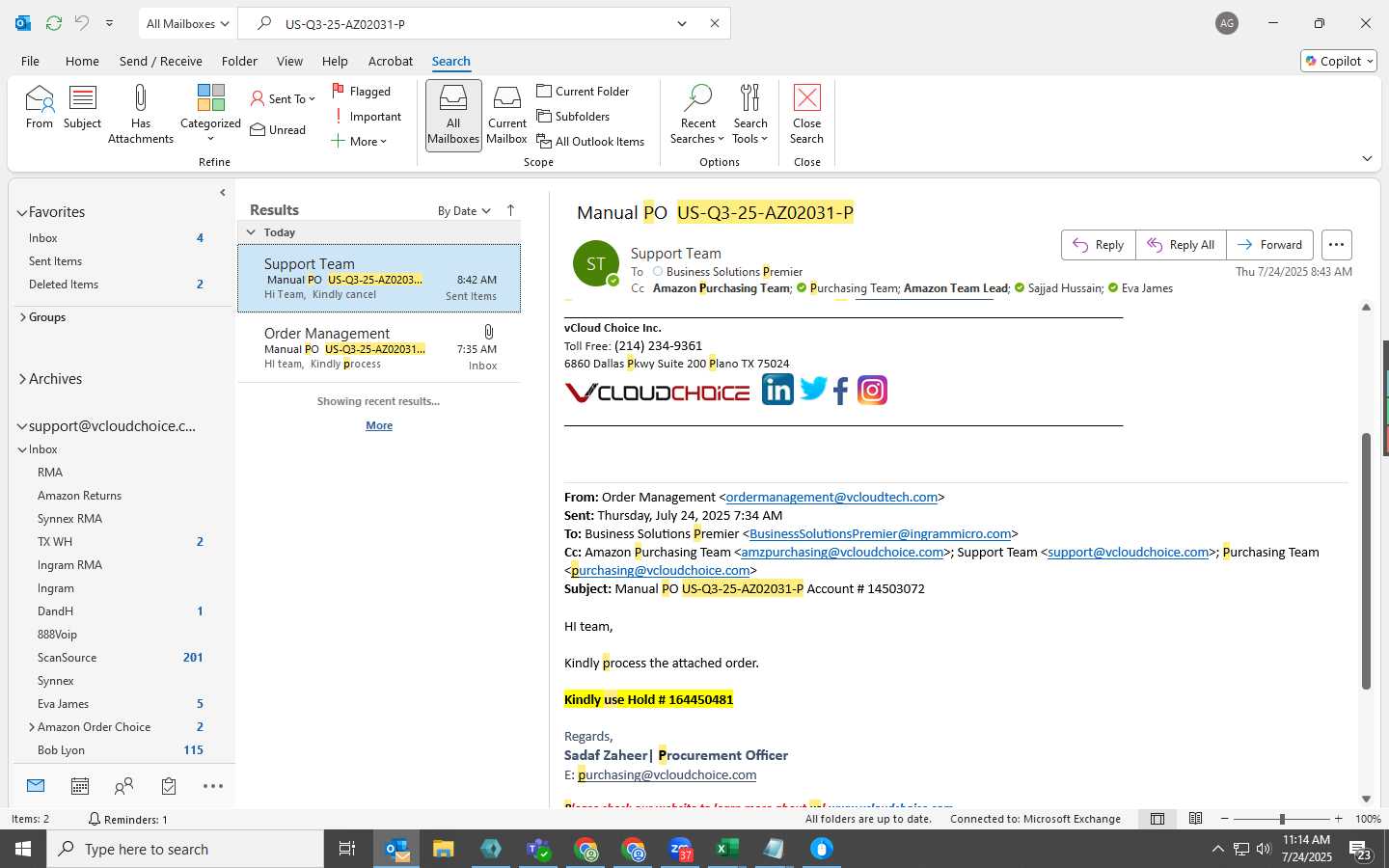The width and height of the screenshot is (1389, 868).
Task: Open the Twitter icon in signature
Action: point(813,389)
